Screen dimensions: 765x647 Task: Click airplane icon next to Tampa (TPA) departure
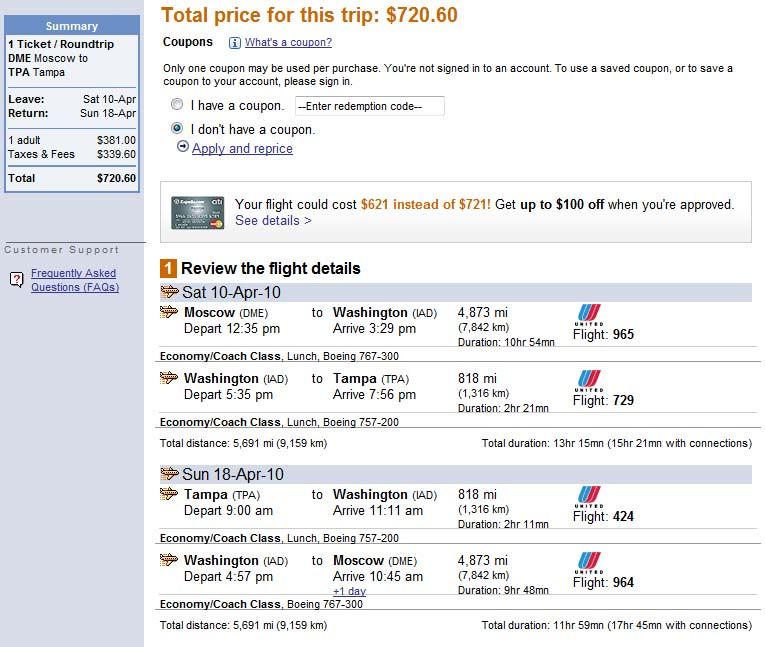[x=169, y=493]
